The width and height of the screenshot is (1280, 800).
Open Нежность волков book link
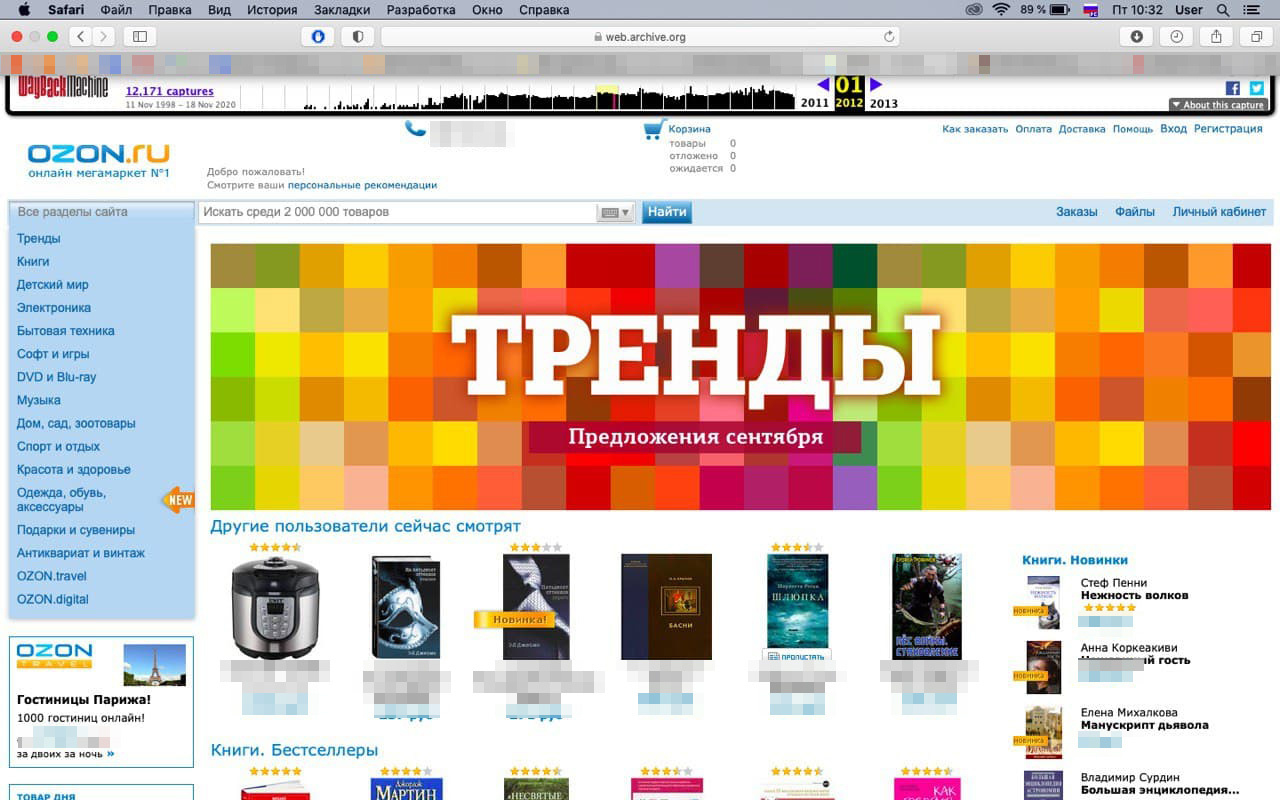1134,596
